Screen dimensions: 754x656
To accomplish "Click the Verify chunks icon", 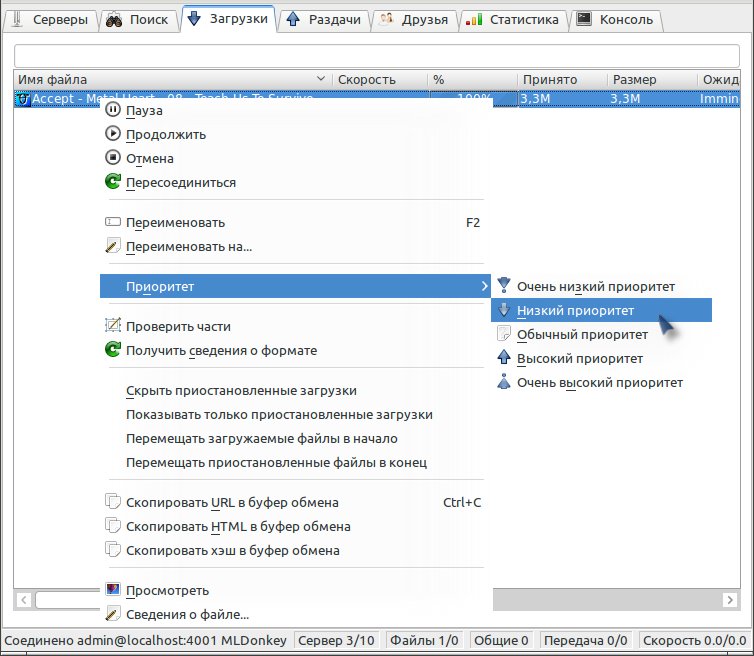I will (x=113, y=326).
